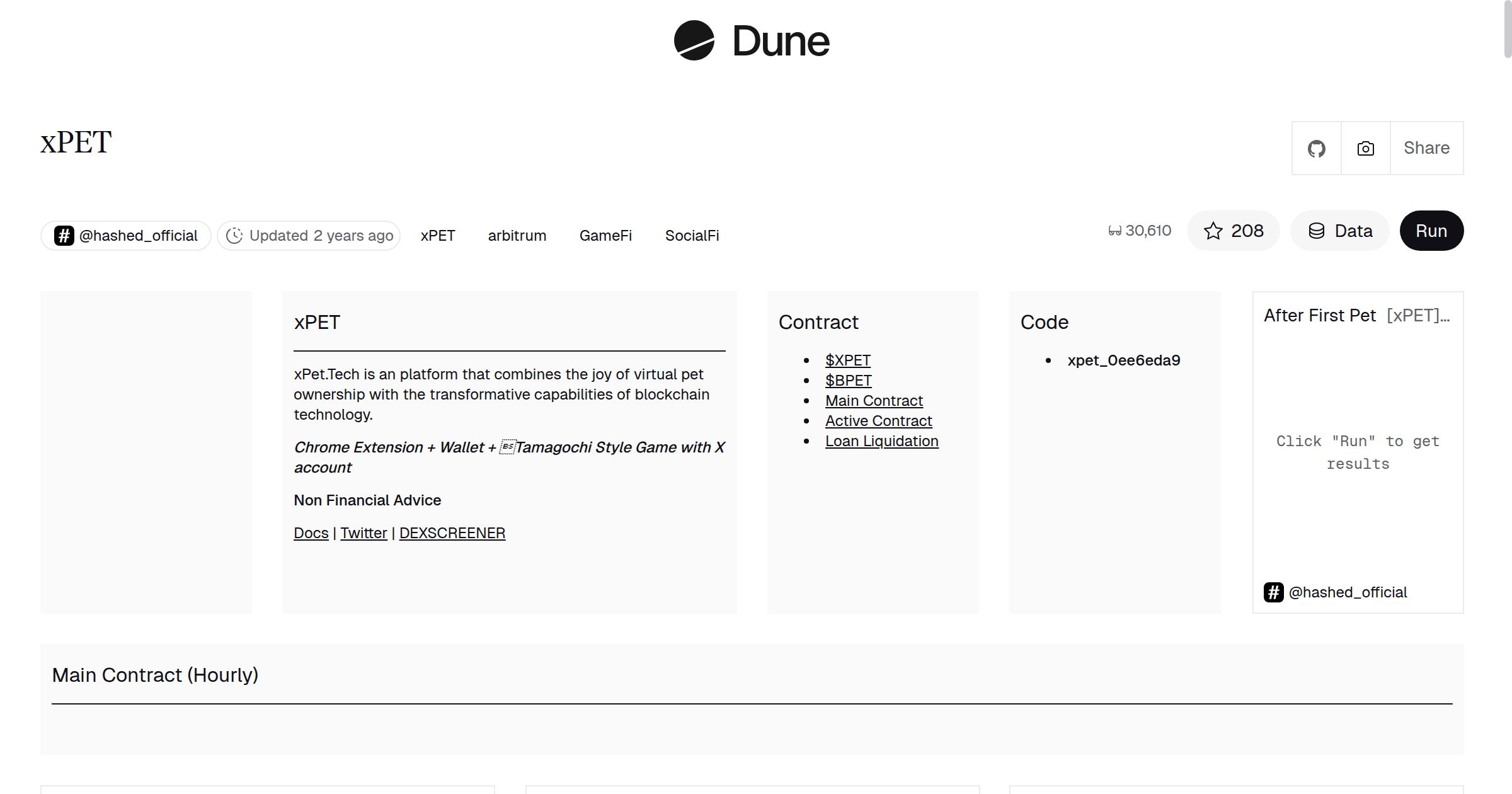Viewport: 1512px width, 794px height.
Task: Select the GameFi tag
Action: point(605,236)
